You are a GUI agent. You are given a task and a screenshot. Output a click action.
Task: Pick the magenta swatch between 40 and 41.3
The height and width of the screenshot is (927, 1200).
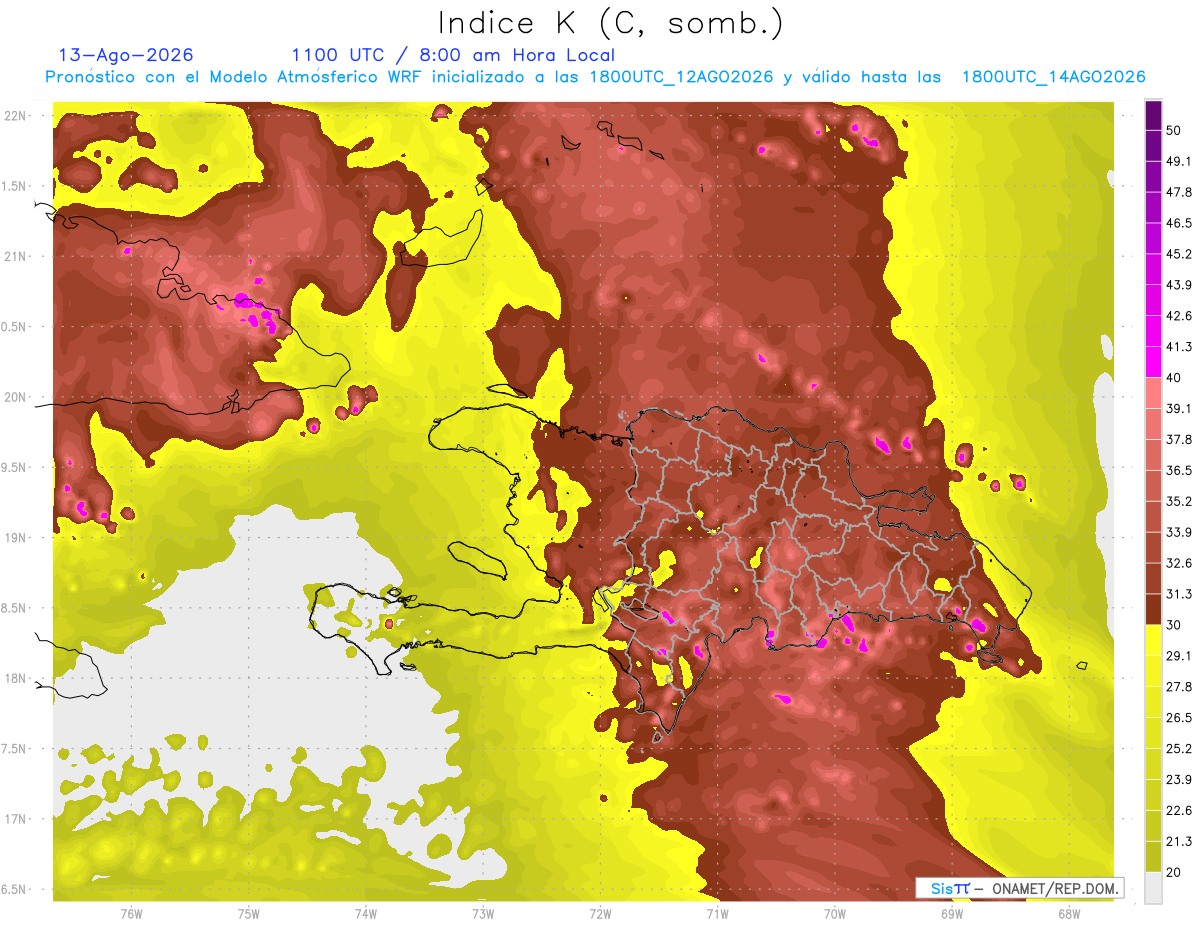click(x=1153, y=361)
